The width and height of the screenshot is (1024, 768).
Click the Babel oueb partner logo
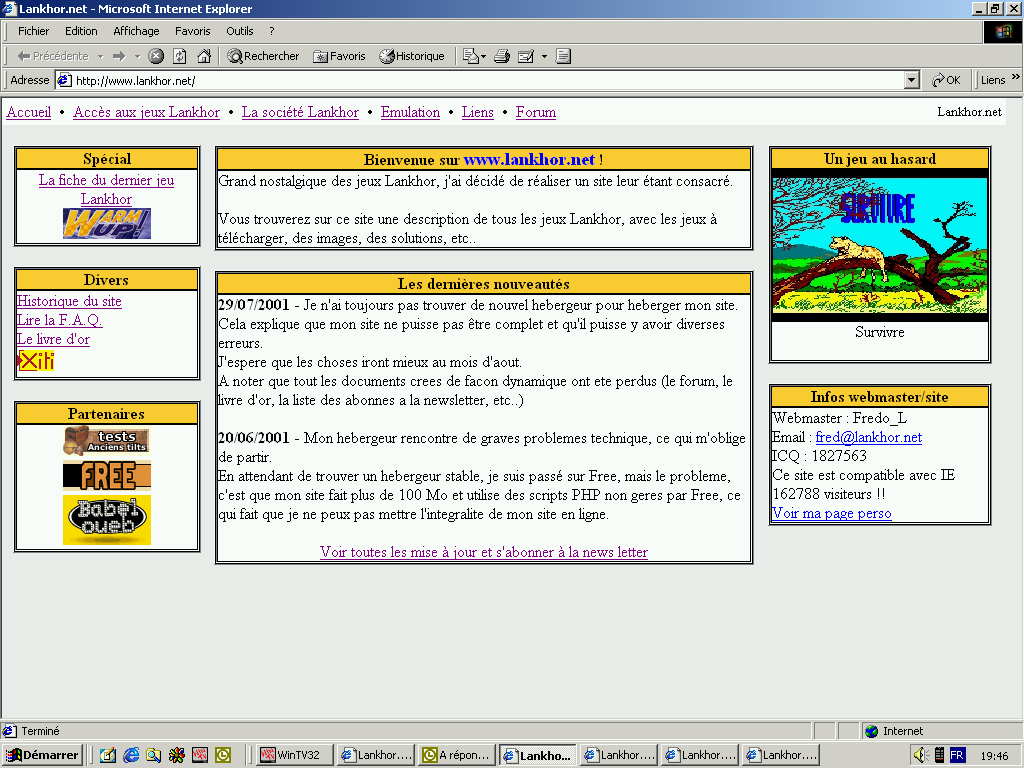point(106,520)
